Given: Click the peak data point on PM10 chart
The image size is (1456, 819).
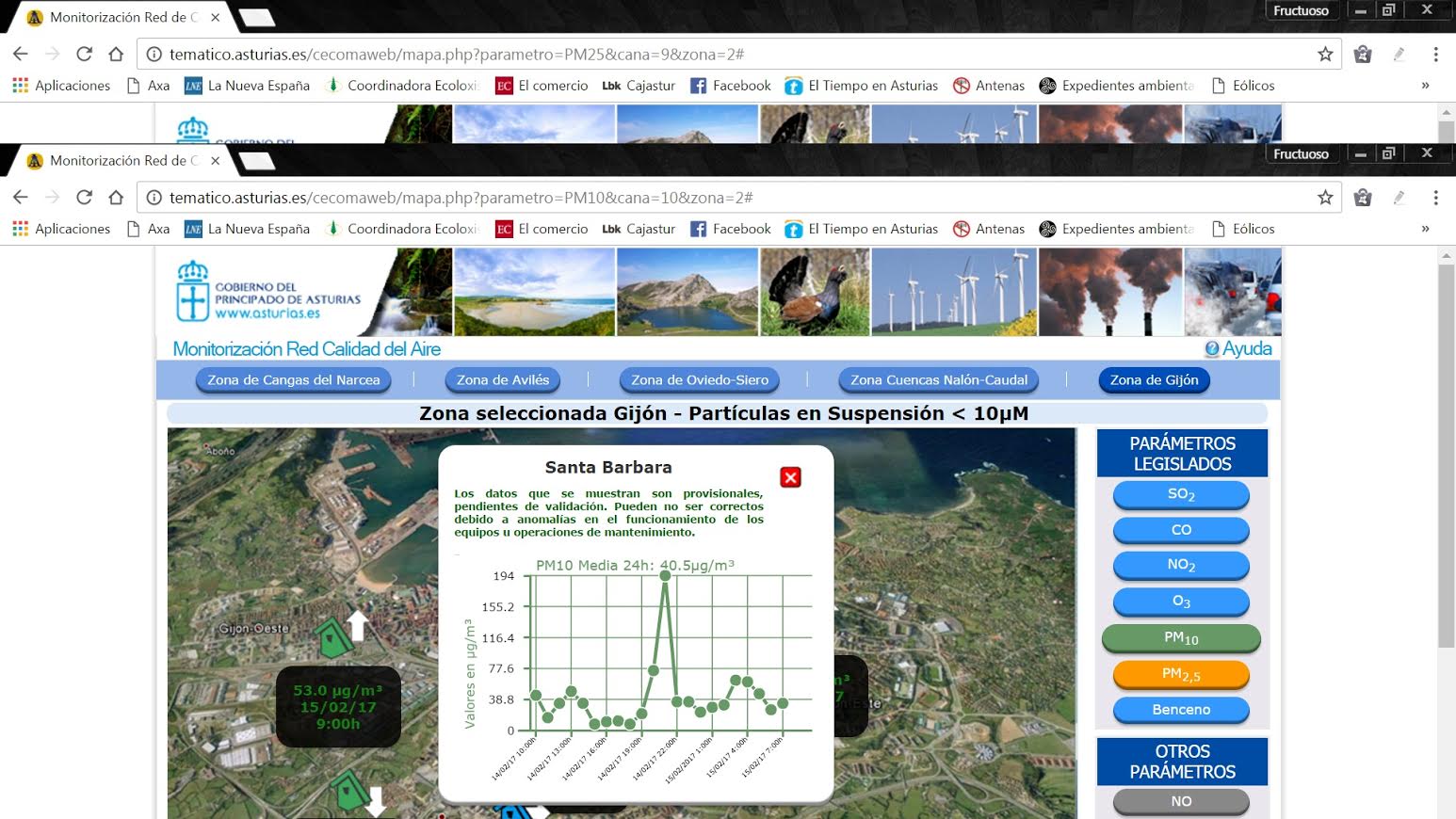Looking at the screenshot, I should click(665, 575).
